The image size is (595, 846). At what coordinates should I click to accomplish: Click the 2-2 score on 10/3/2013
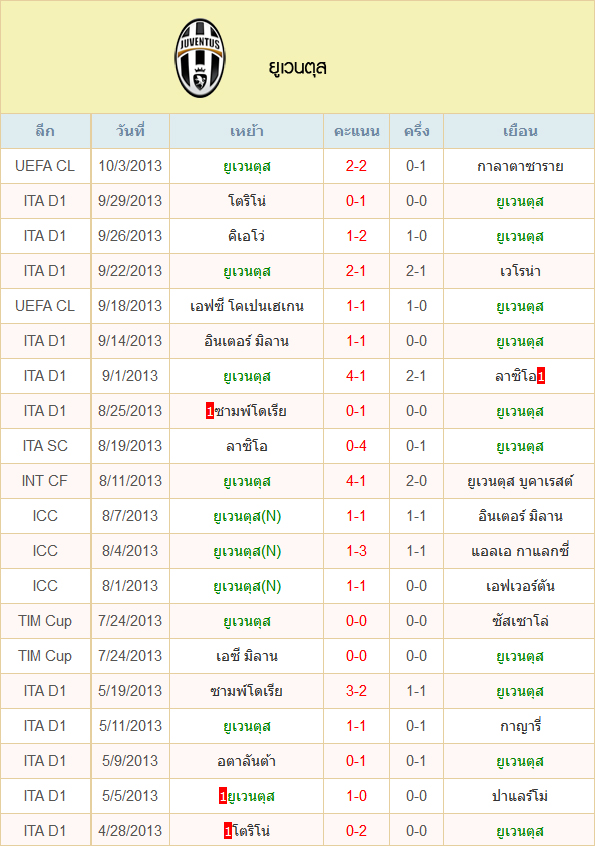click(356, 166)
